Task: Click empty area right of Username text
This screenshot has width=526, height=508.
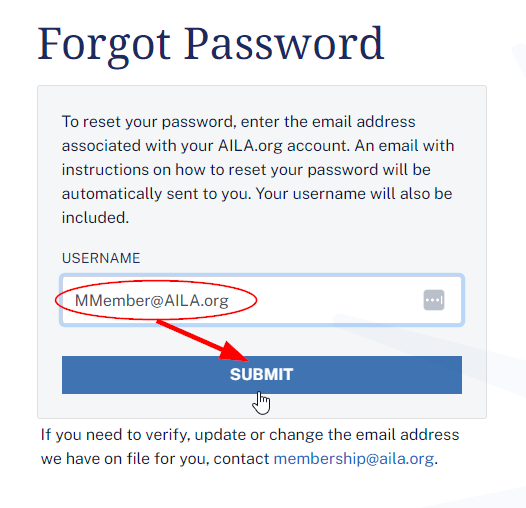Action: pos(325,300)
